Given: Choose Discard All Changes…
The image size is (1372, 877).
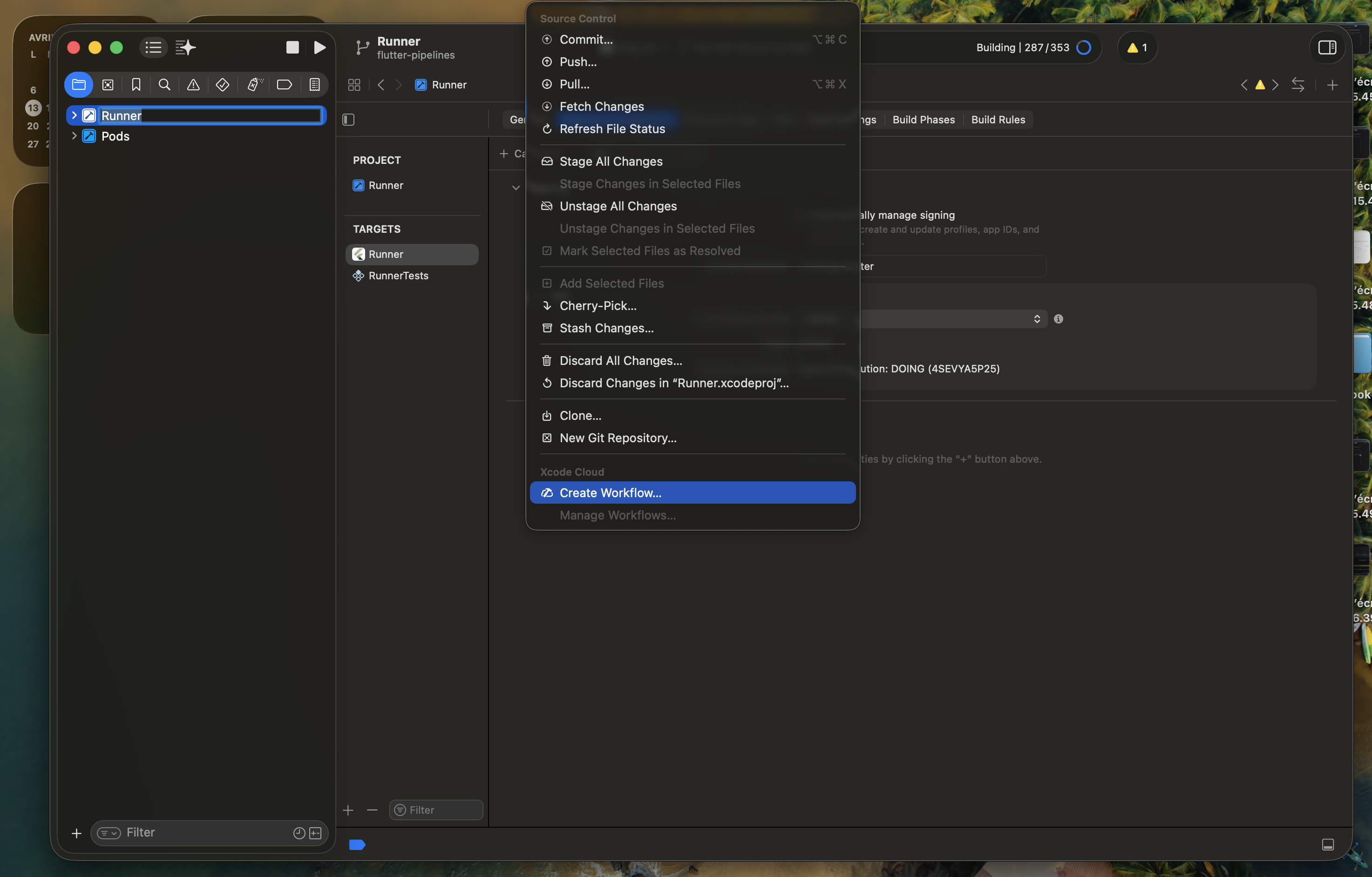Looking at the screenshot, I should coord(693,360).
